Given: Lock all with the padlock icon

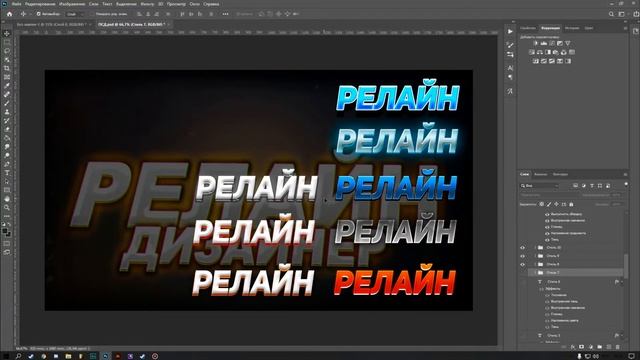Looking at the screenshot, I should tap(571, 204).
